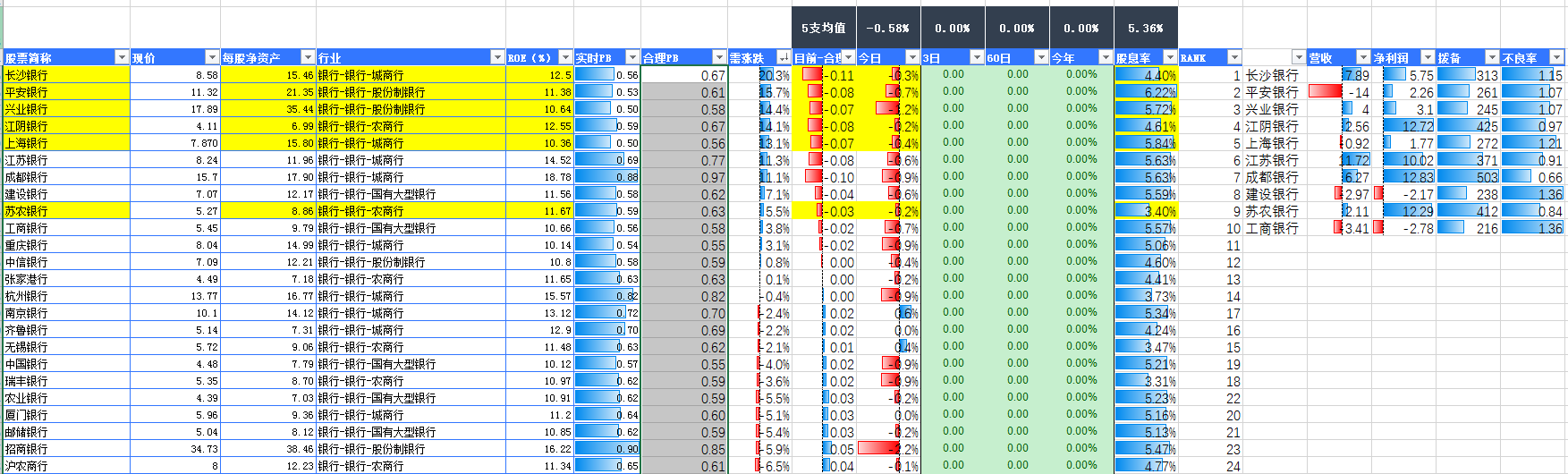The image size is (1568, 474).
Task: Open the 股票简称 column filter dropdown
Action: [123, 57]
